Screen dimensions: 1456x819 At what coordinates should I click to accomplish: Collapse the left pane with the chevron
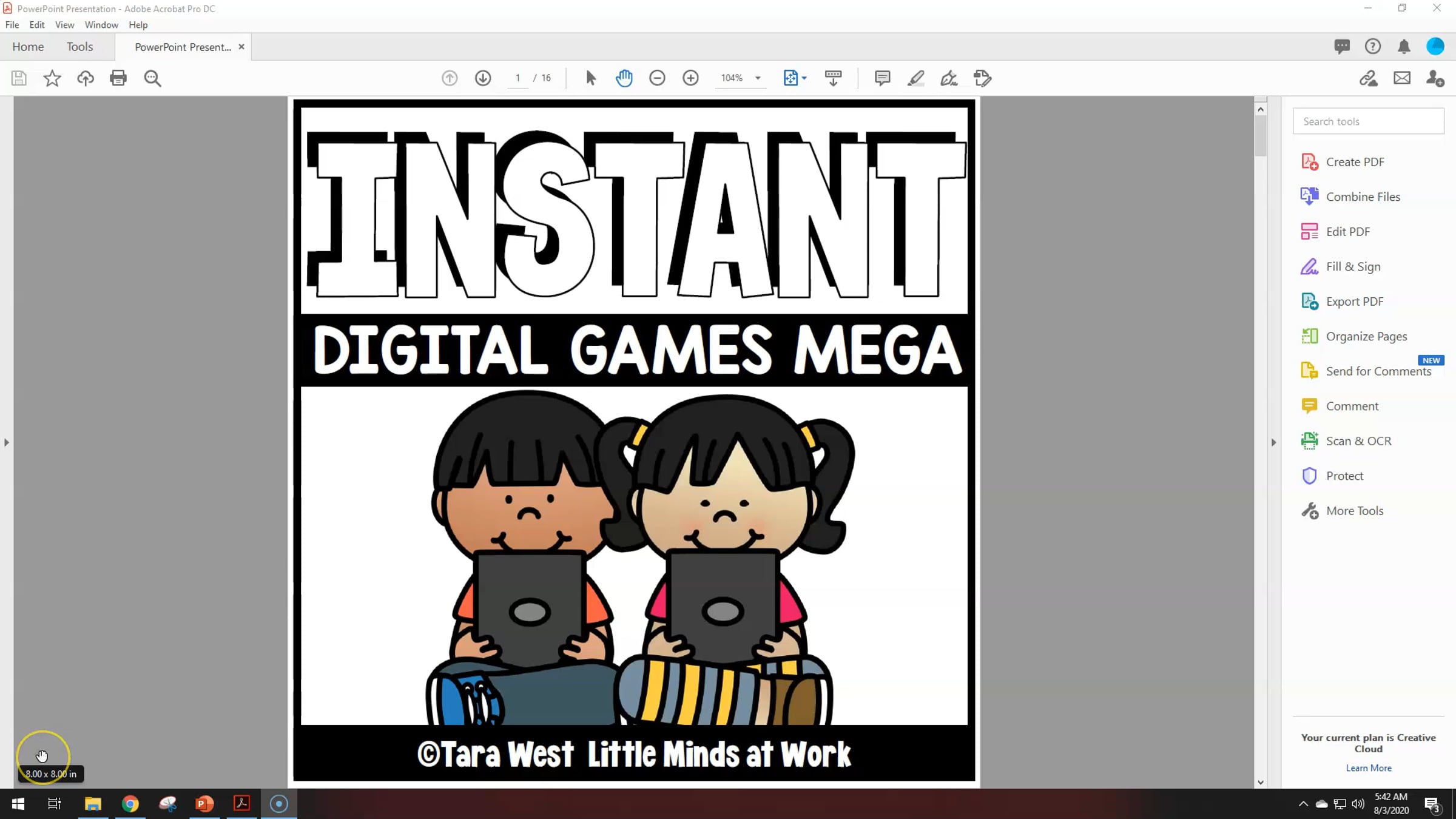[x=7, y=442]
